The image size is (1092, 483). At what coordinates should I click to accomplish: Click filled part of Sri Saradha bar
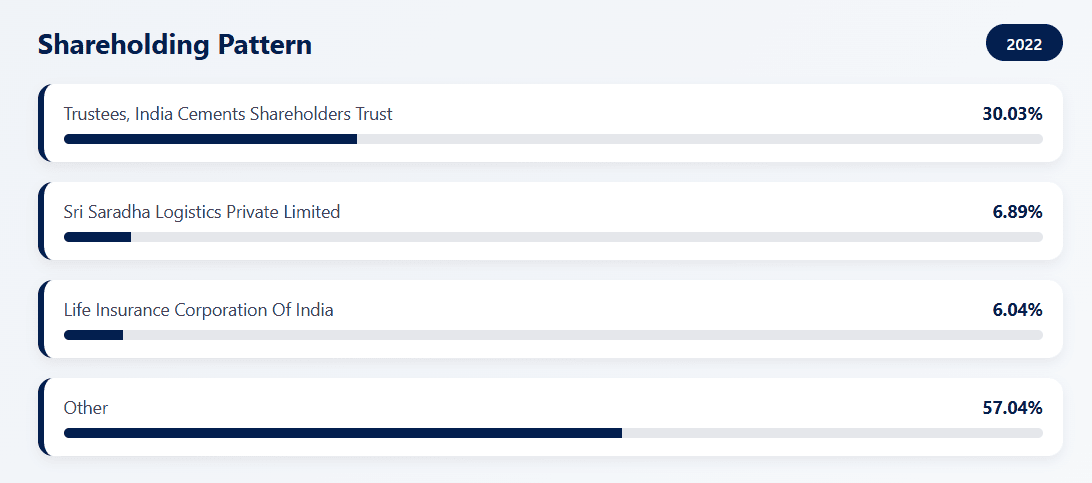pyautogui.click(x=97, y=237)
